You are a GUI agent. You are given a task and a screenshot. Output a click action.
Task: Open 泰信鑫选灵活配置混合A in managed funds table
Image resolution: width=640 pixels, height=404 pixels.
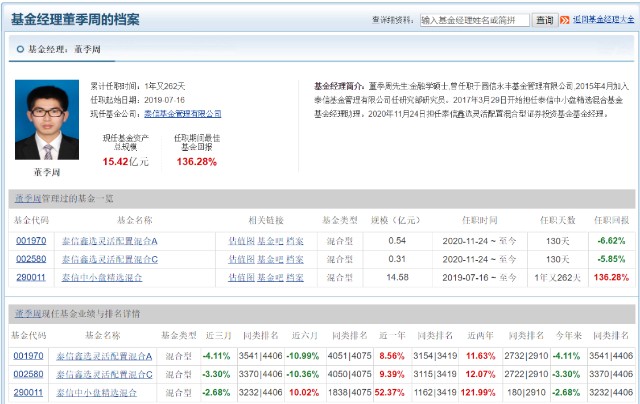(110, 241)
